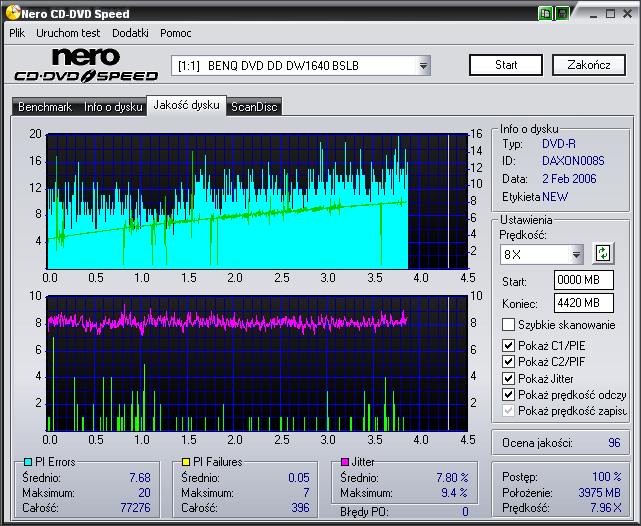
Task: Switch to the Info o dysku tab
Action: coord(113,107)
